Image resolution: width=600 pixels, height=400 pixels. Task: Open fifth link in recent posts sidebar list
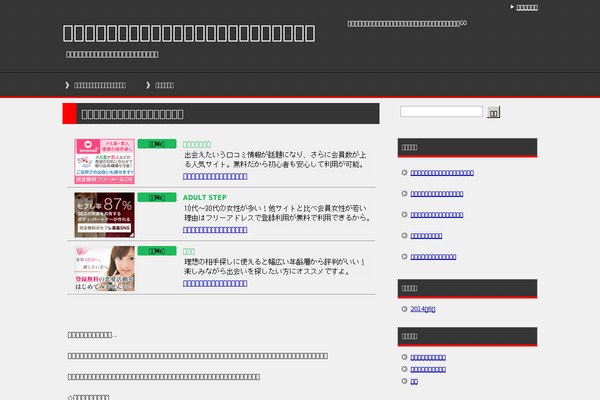tap(433, 257)
